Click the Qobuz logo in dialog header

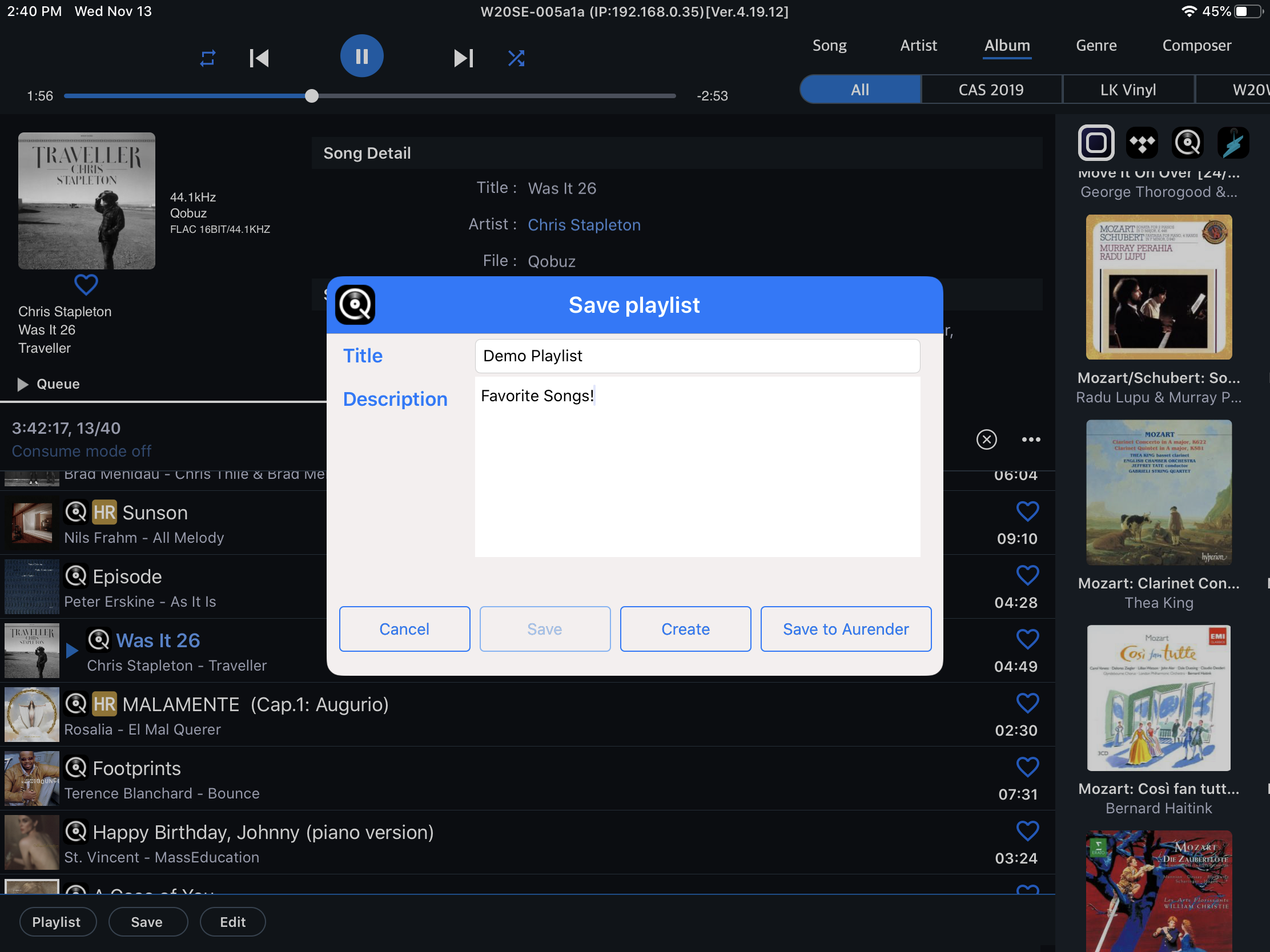coord(355,305)
